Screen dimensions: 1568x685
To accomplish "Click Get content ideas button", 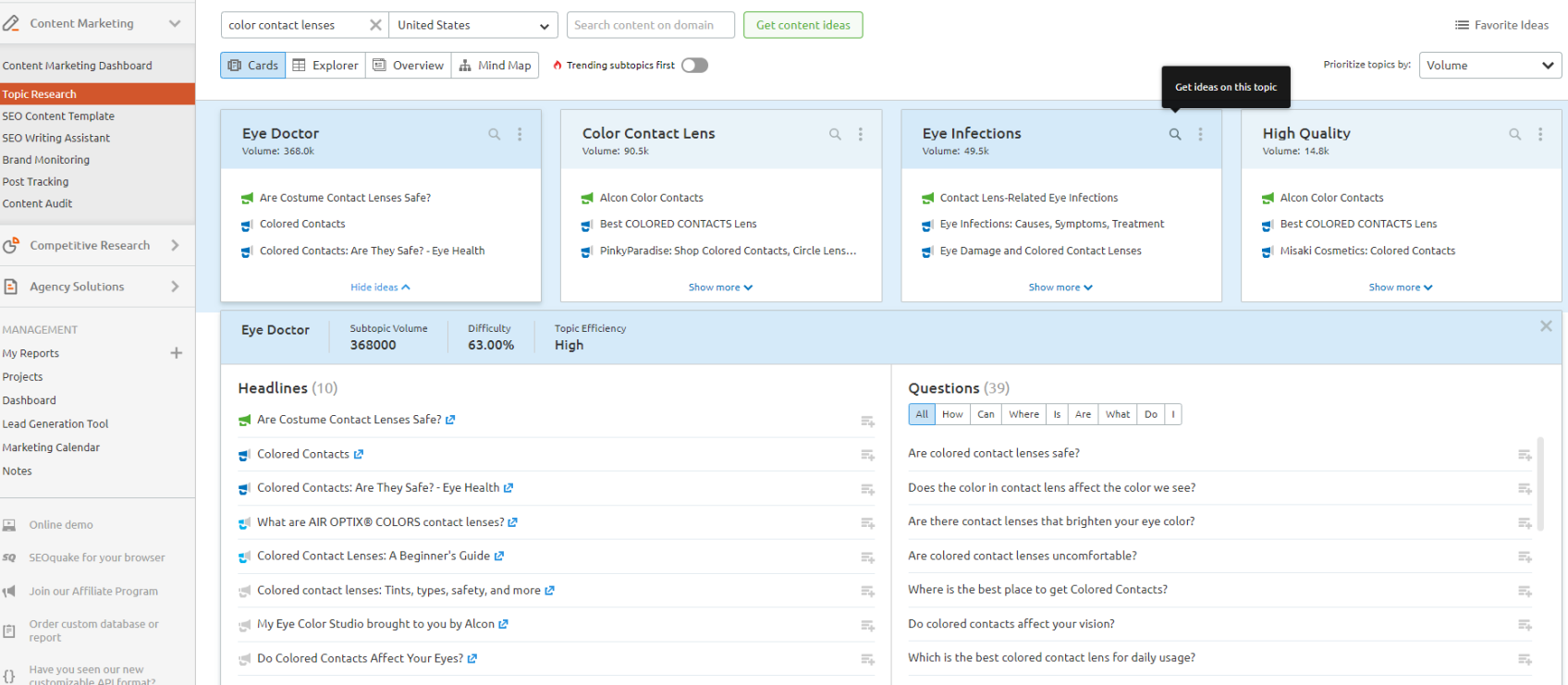I will [x=802, y=25].
